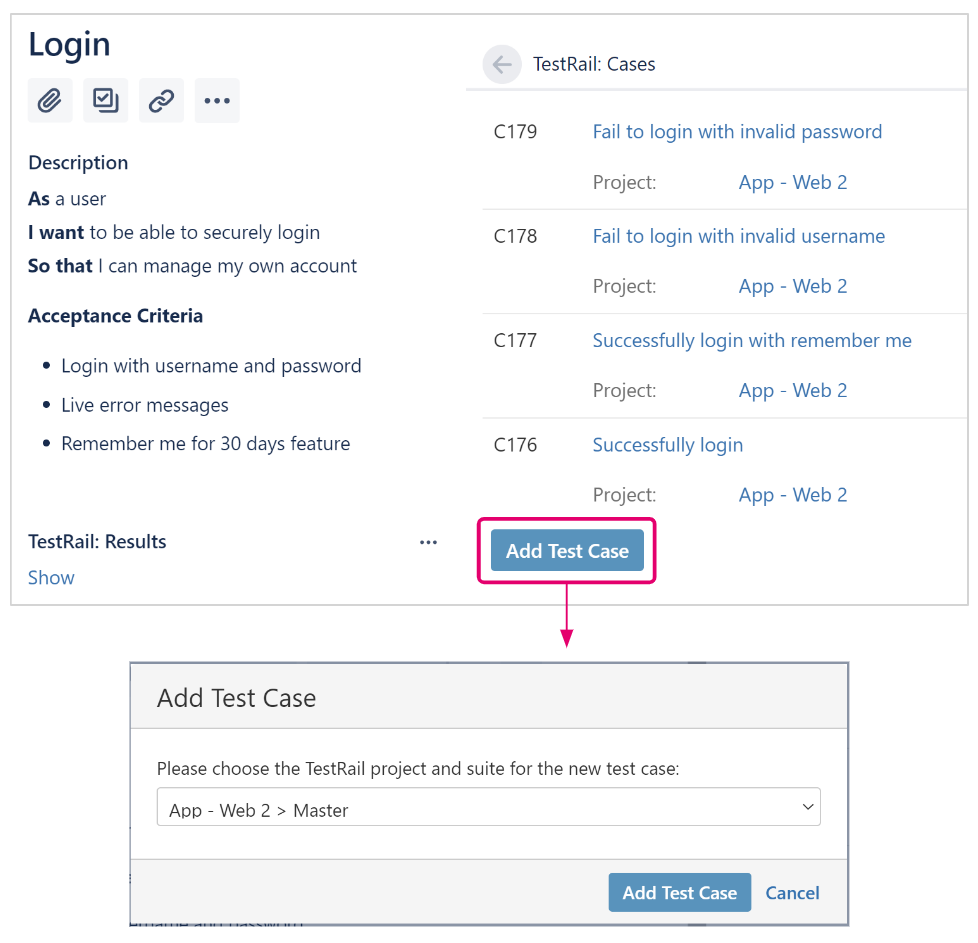Confirm Add Test Case in the dialog
The height and width of the screenshot is (943, 978).
pos(679,892)
